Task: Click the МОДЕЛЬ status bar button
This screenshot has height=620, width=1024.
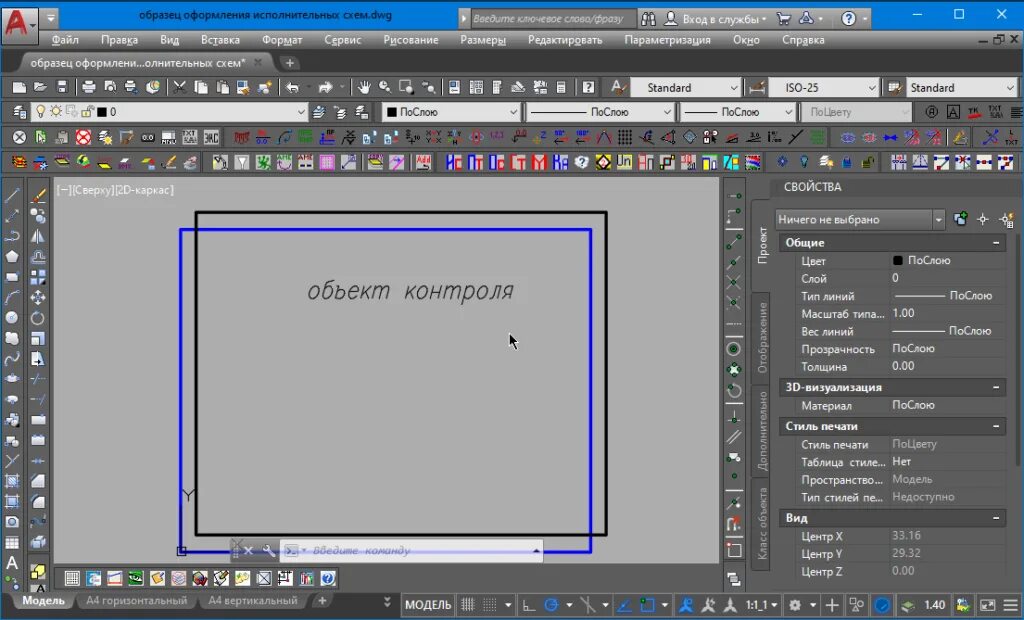Action: click(428, 605)
